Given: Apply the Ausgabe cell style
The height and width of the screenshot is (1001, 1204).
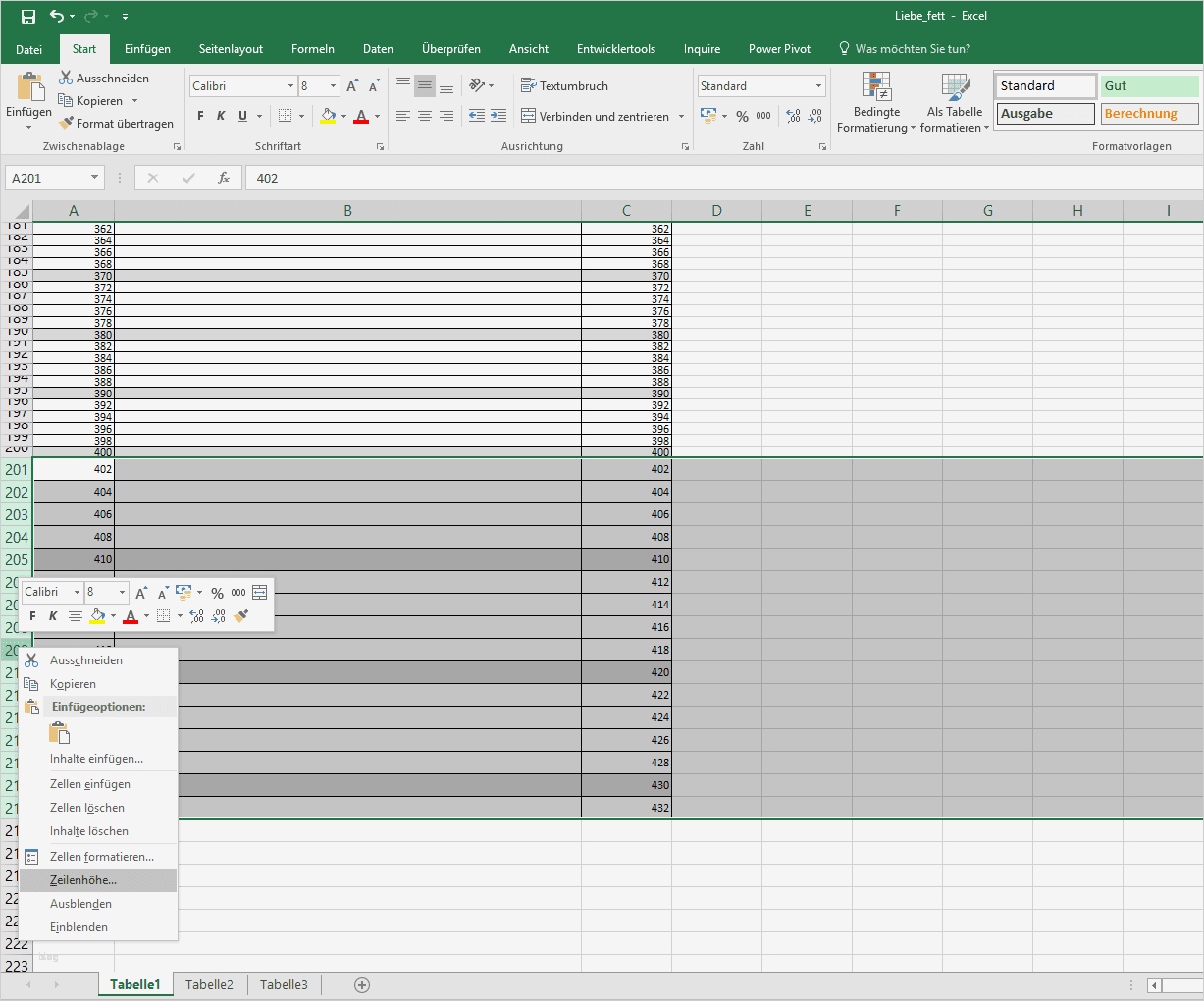Looking at the screenshot, I should point(1045,114).
